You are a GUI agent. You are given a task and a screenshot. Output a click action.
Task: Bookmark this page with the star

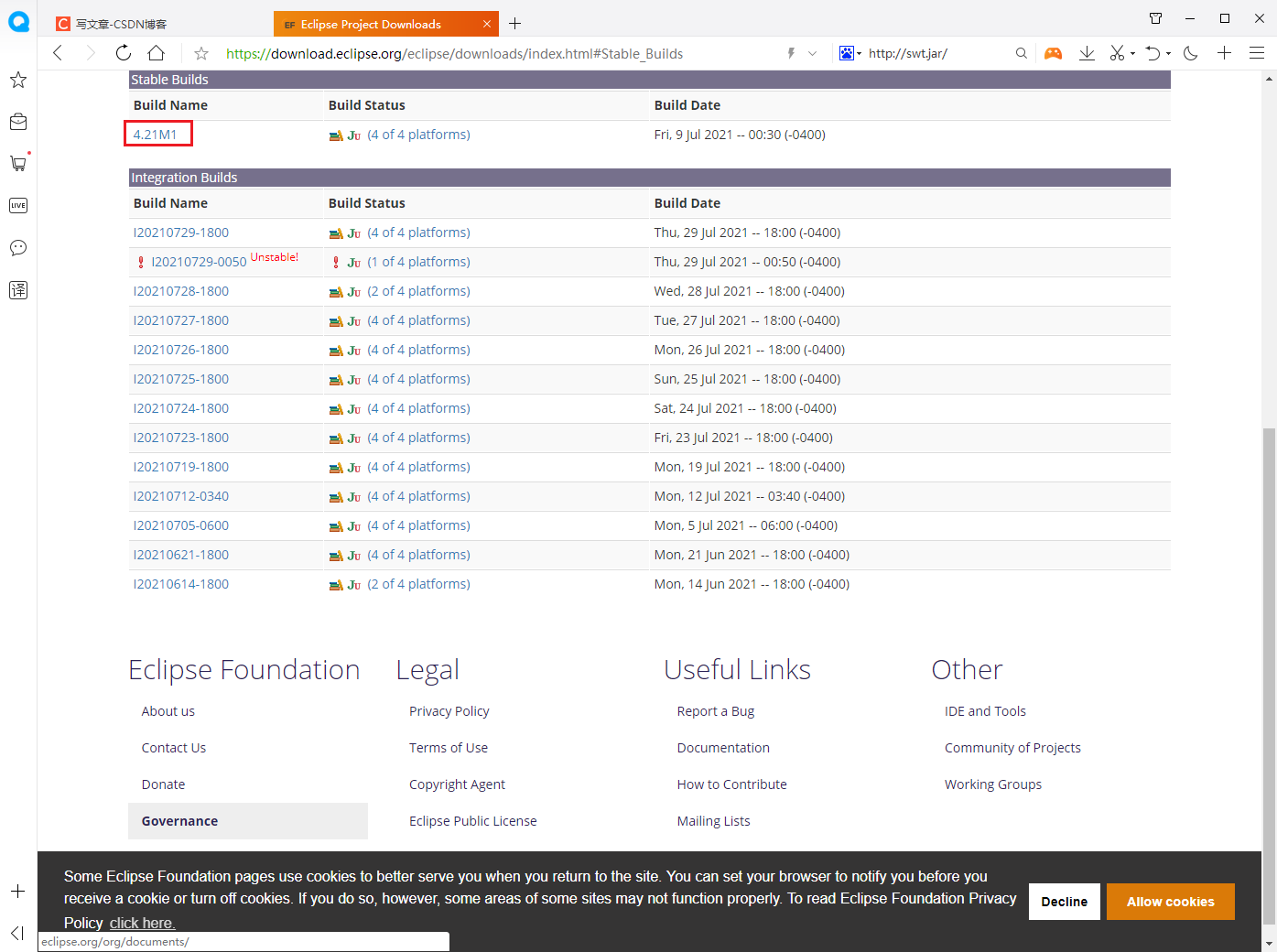click(x=201, y=54)
